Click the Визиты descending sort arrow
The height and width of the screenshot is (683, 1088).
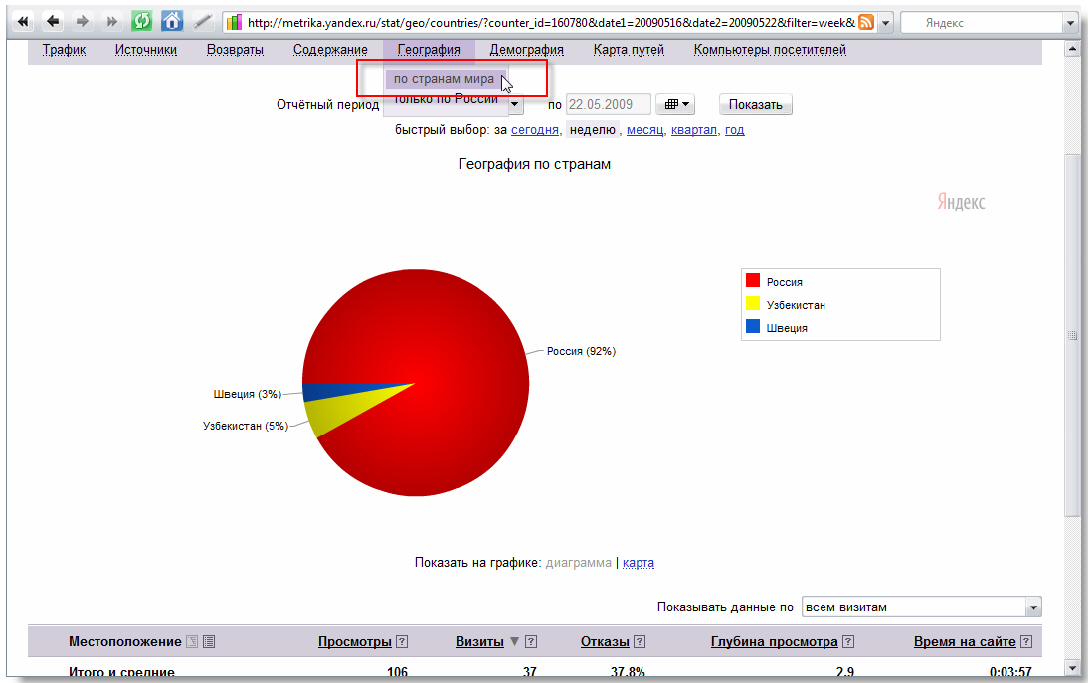click(x=514, y=642)
